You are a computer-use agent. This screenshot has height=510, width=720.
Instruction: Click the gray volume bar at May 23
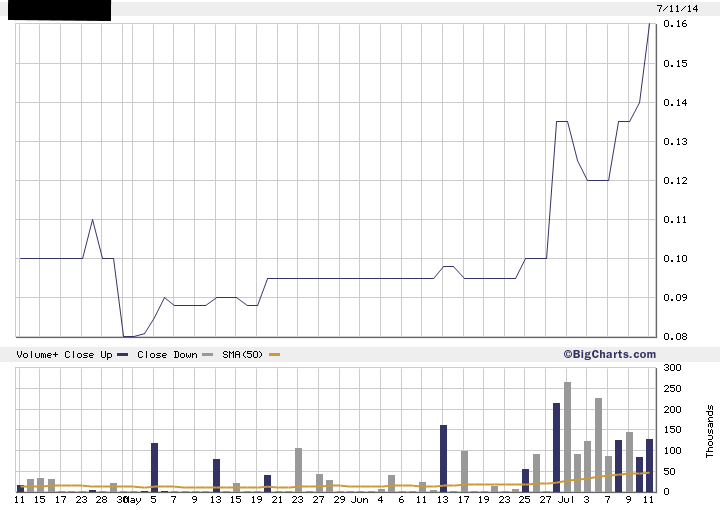(298, 469)
